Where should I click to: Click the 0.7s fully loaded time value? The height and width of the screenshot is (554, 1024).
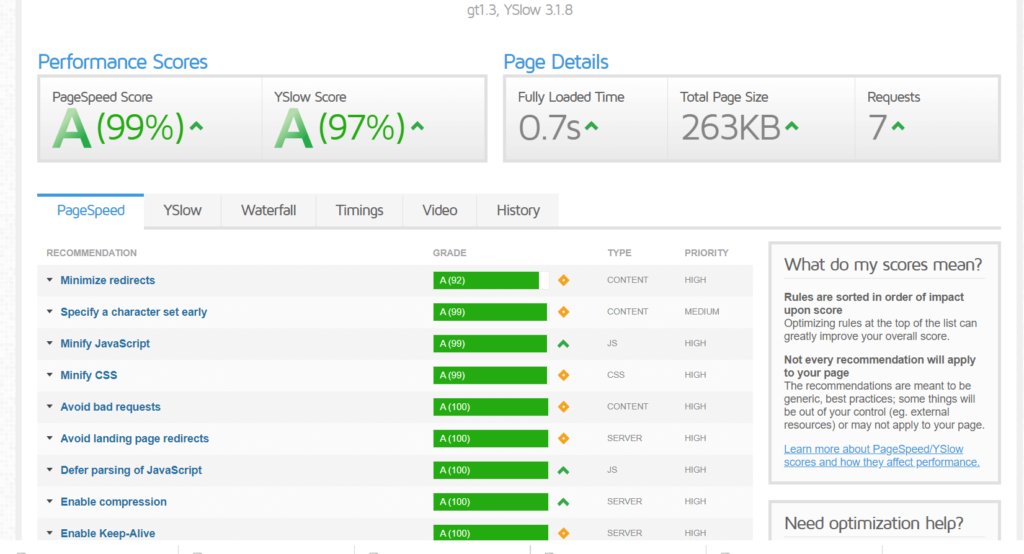tap(549, 127)
